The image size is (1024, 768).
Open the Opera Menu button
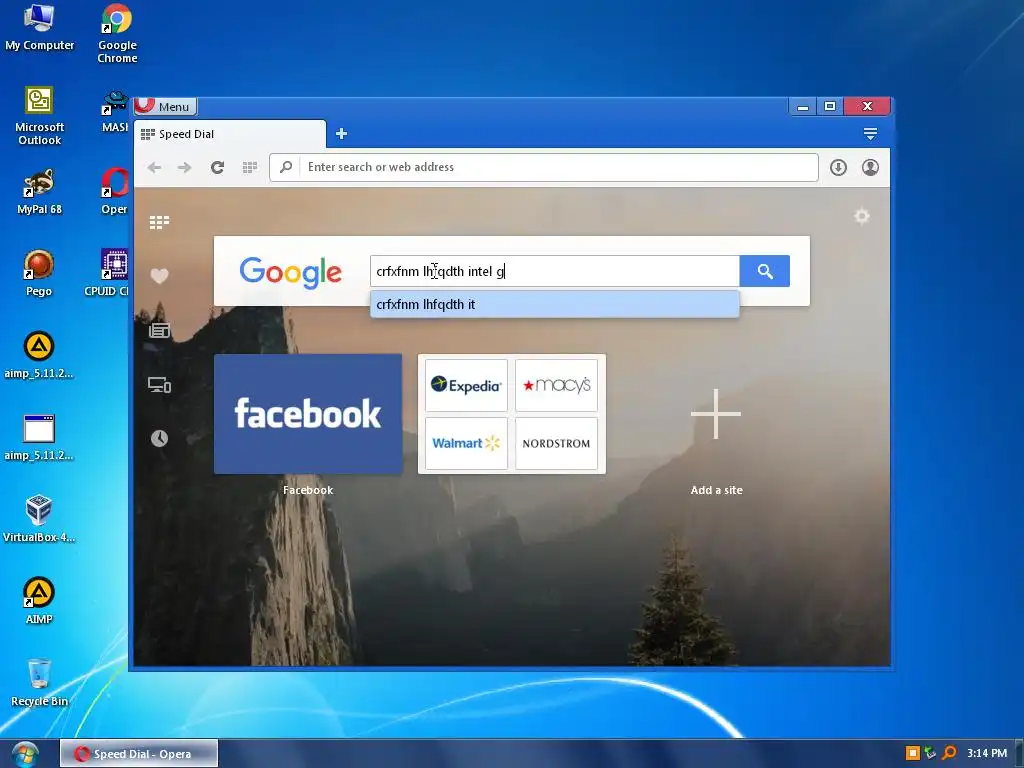tap(165, 106)
